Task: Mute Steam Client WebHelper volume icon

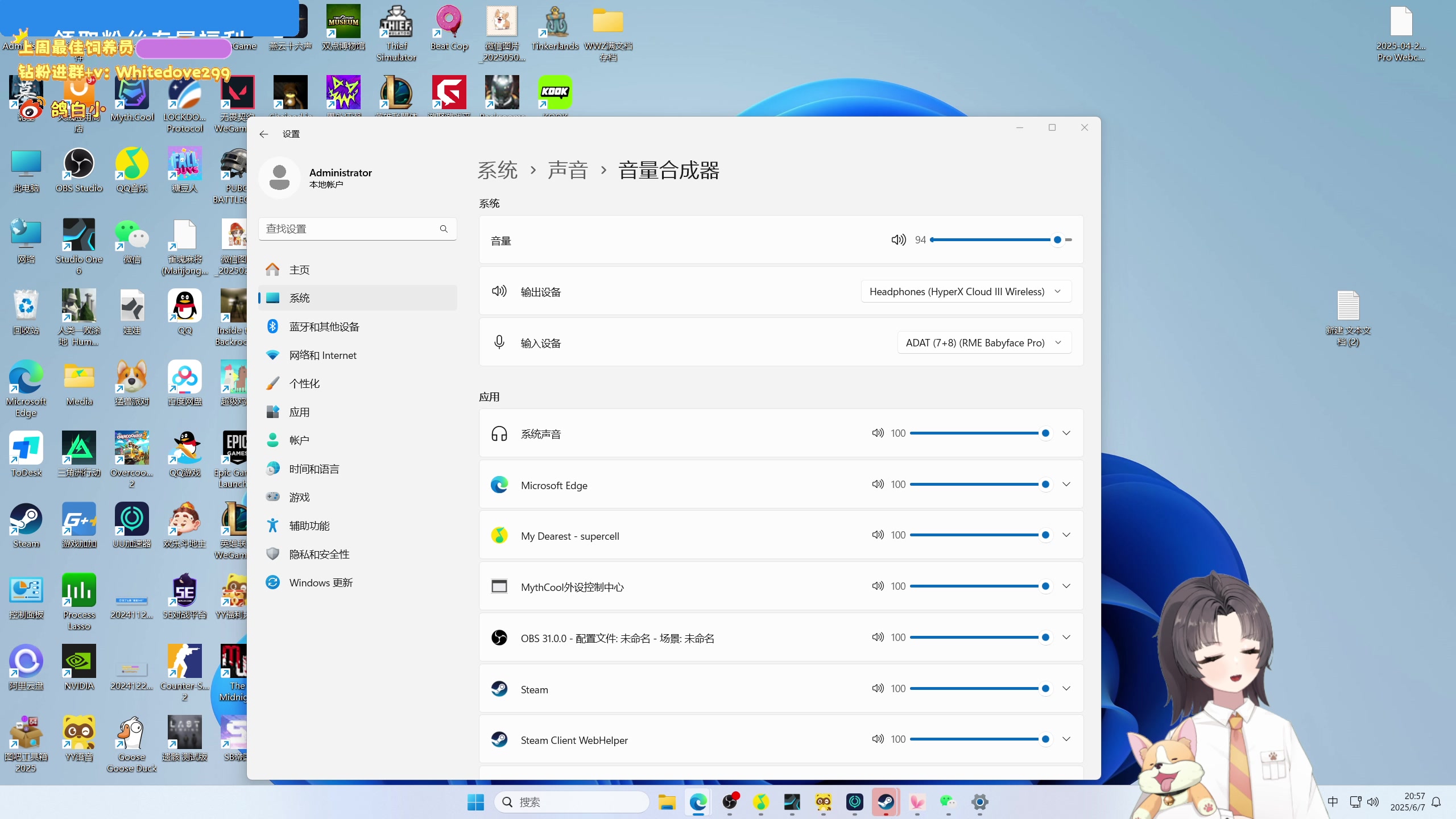Action: 878,739
